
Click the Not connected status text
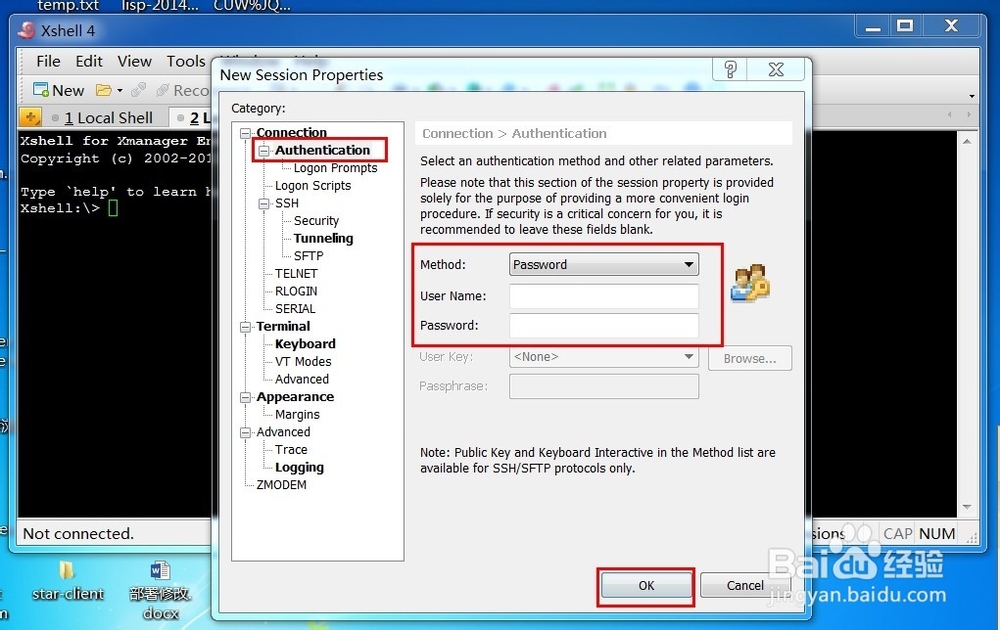point(78,534)
